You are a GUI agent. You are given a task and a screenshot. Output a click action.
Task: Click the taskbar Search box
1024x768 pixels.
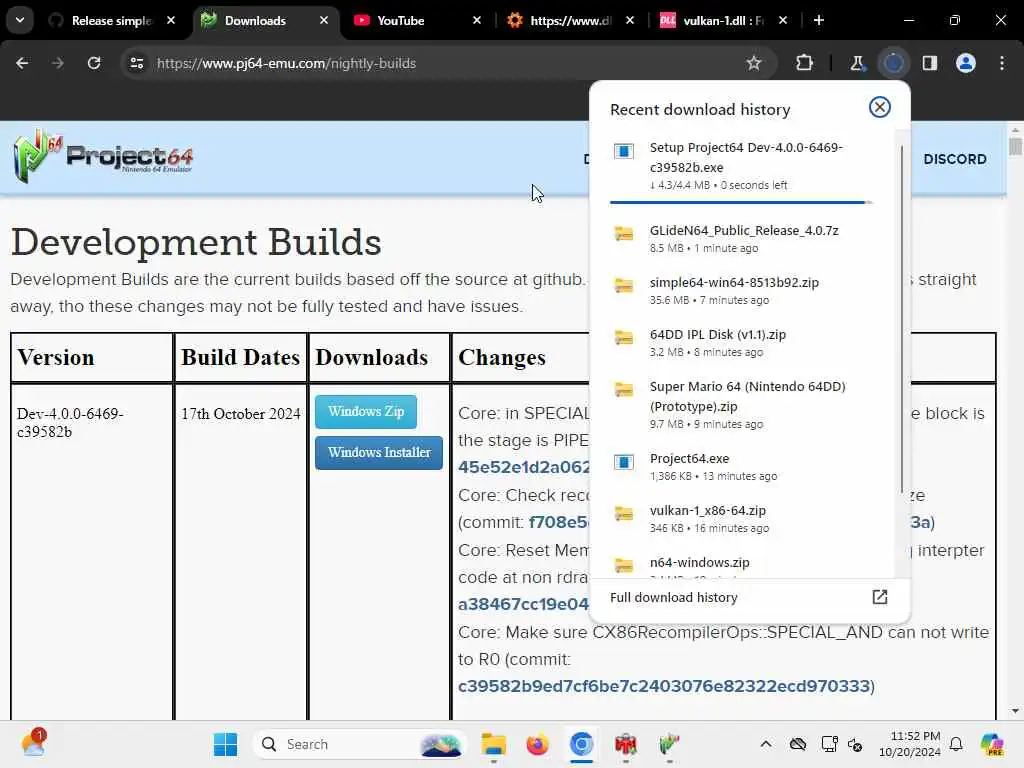(x=360, y=744)
